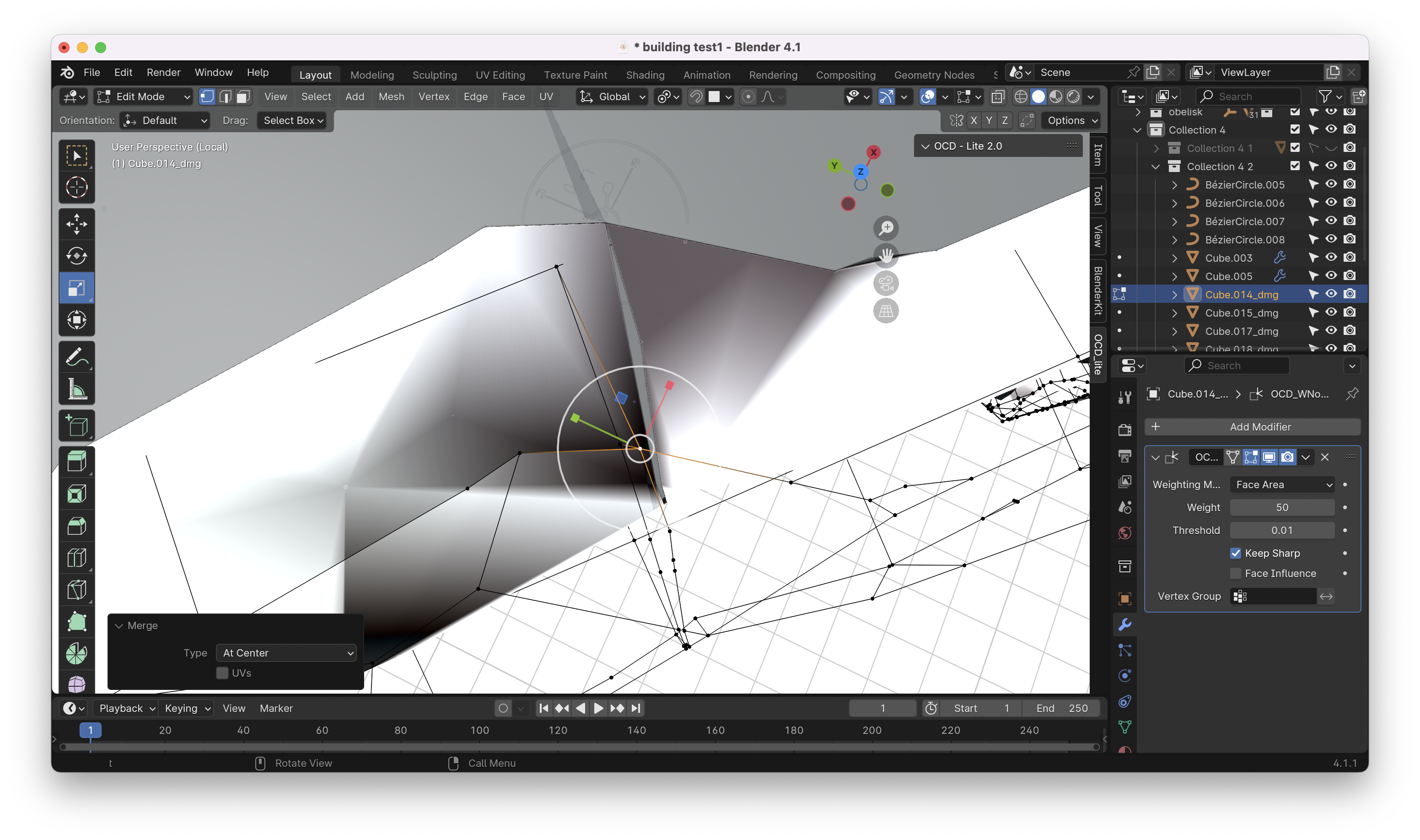Viewport: 1420px width, 840px height.
Task: Enable the Face Influence checkbox
Action: [1236, 573]
